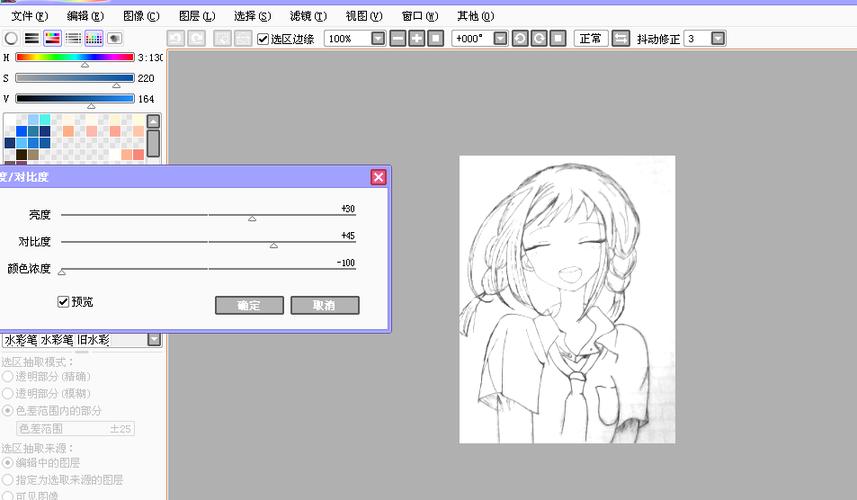Click the flip horizontal view icon

tap(621, 38)
